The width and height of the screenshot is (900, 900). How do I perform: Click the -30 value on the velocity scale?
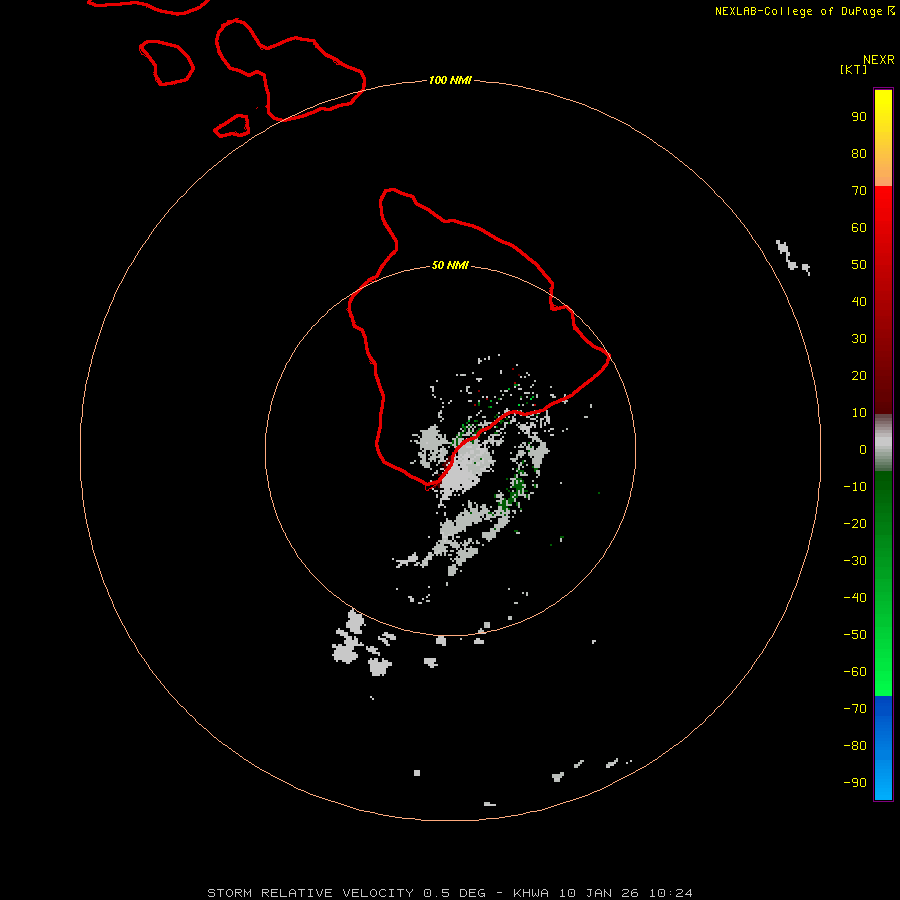click(855, 561)
